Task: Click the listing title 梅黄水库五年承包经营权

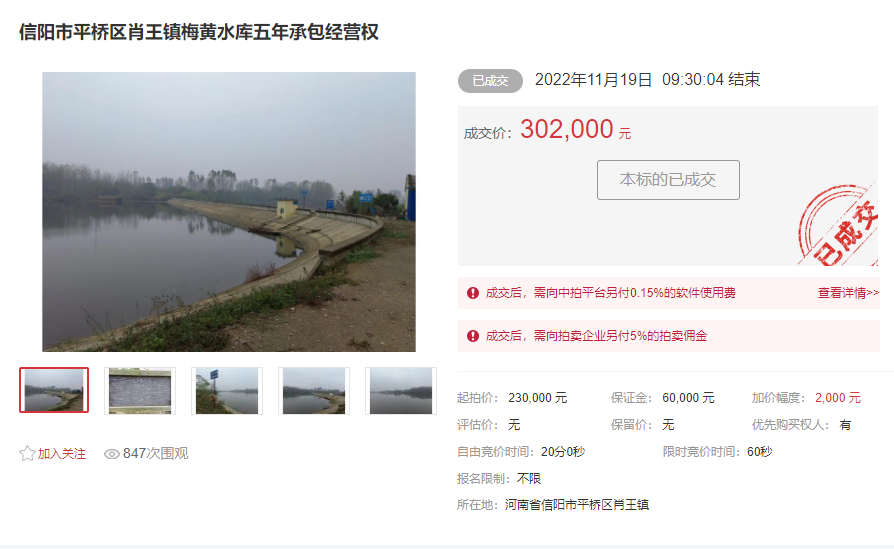Action: pyautogui.click(x=280, y=32)
